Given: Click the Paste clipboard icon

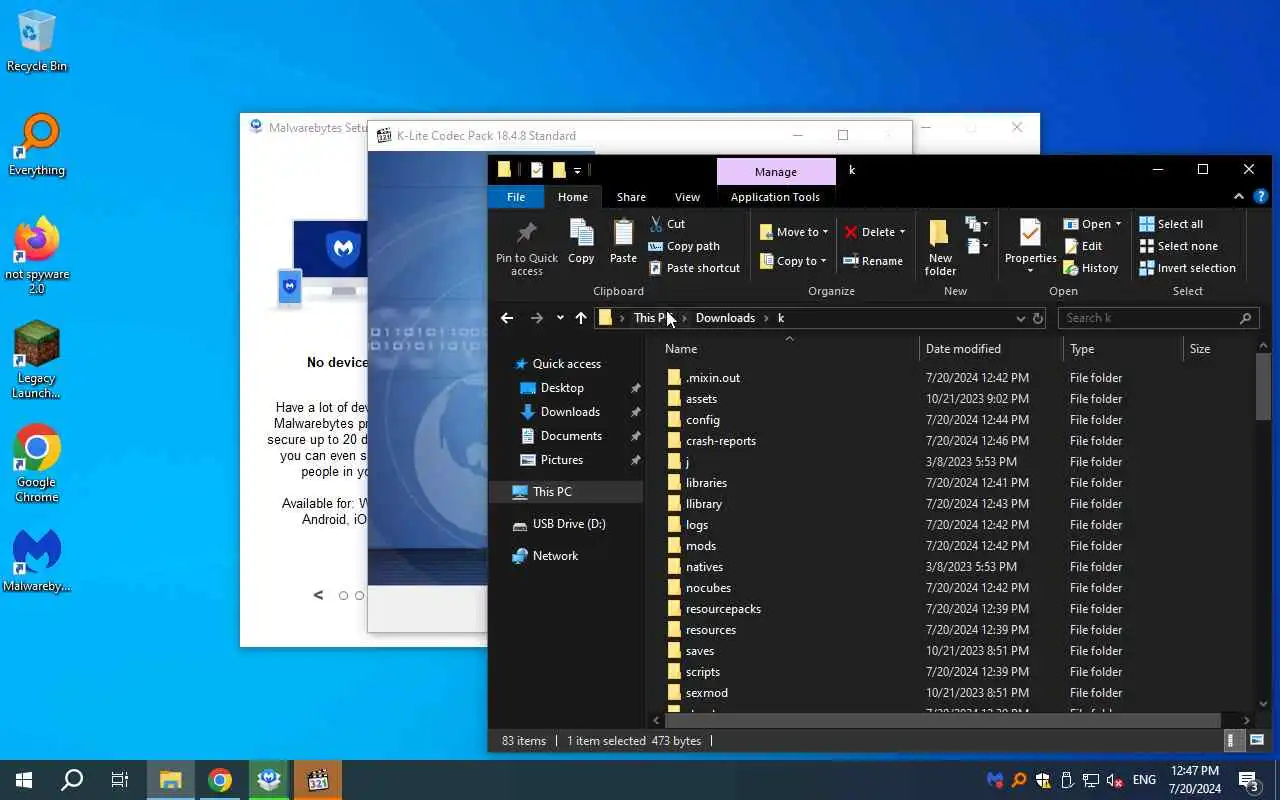Looking at the screenshot, I should coord(623,241).
